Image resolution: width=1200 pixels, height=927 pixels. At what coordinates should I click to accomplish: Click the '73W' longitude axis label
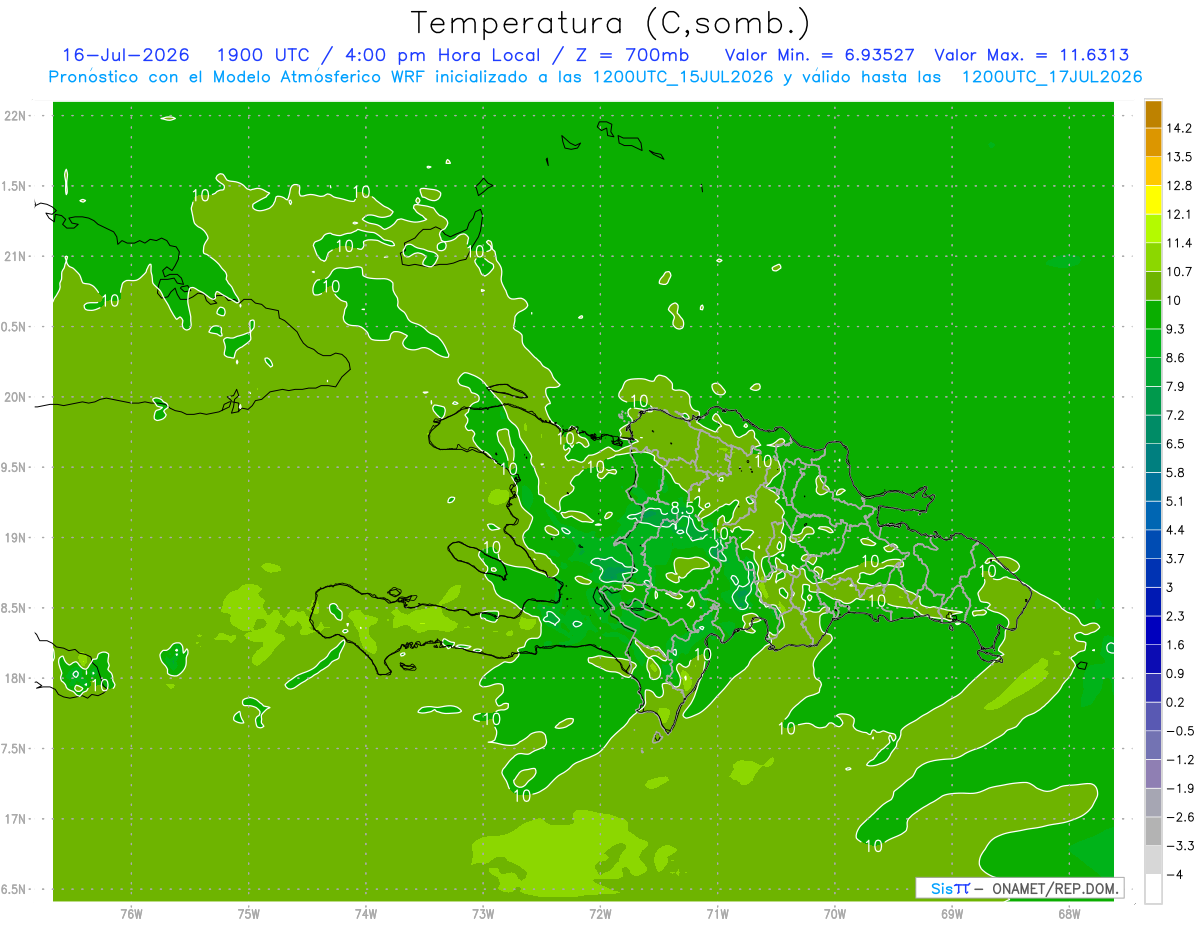[x=483, y=912]
